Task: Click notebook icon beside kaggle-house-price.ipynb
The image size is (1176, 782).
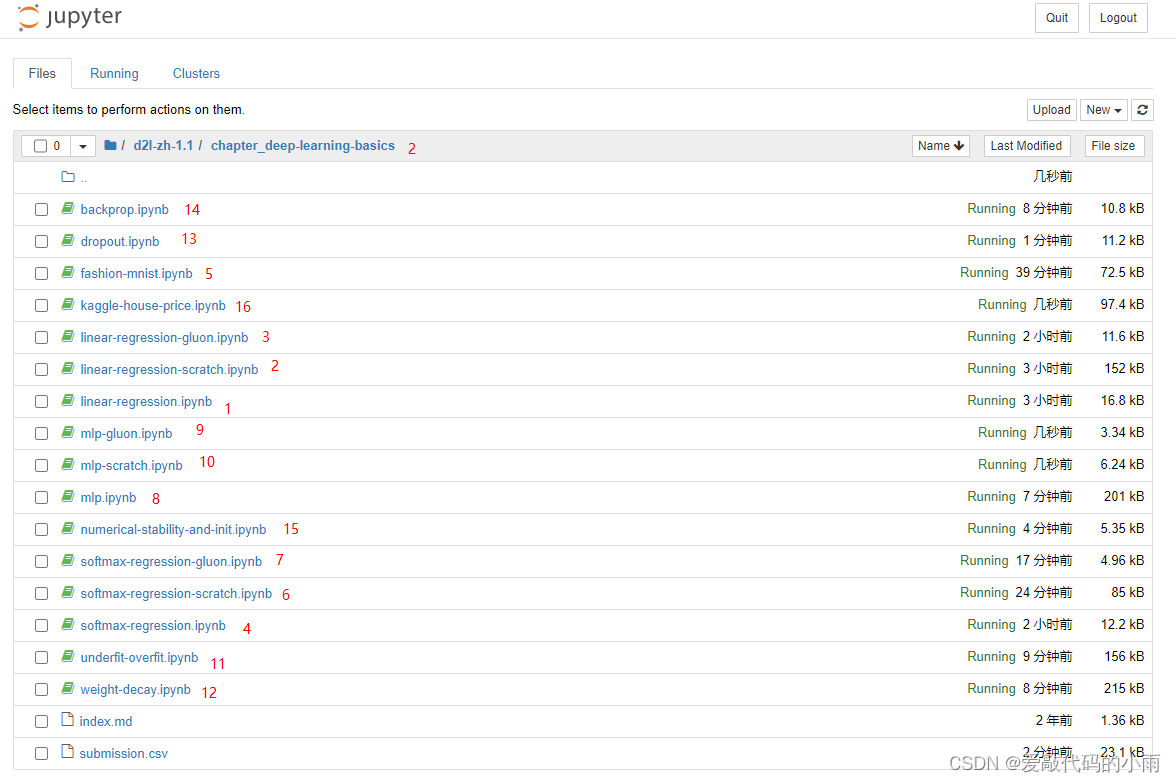Action: (68, 304)
